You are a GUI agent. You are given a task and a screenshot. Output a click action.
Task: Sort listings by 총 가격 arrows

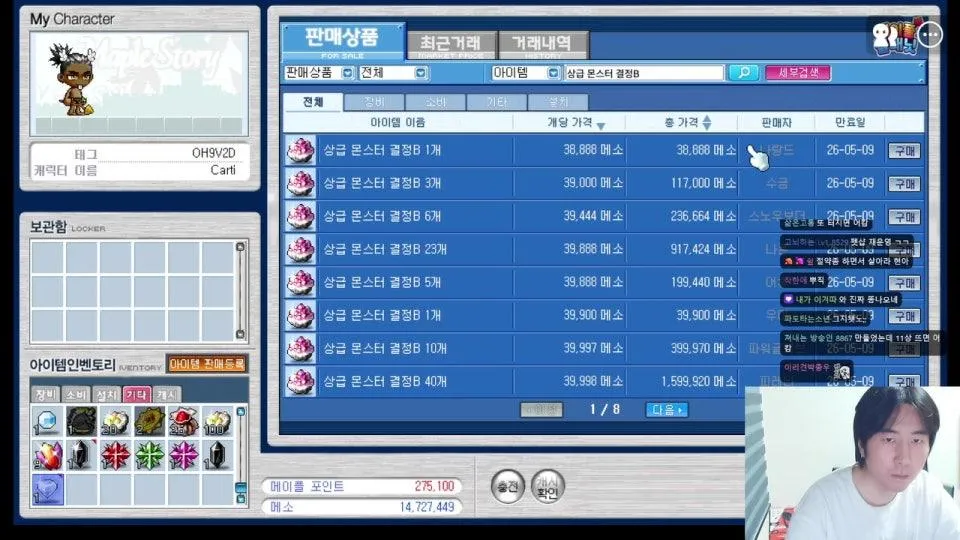[x=707, y=122]
